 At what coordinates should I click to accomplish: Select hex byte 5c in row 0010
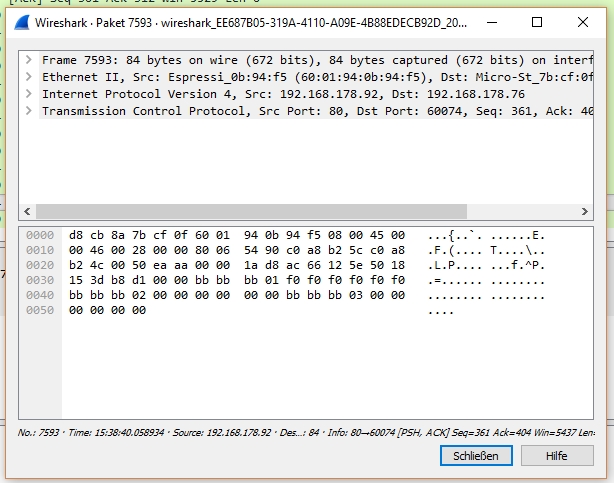coord(356,250)
